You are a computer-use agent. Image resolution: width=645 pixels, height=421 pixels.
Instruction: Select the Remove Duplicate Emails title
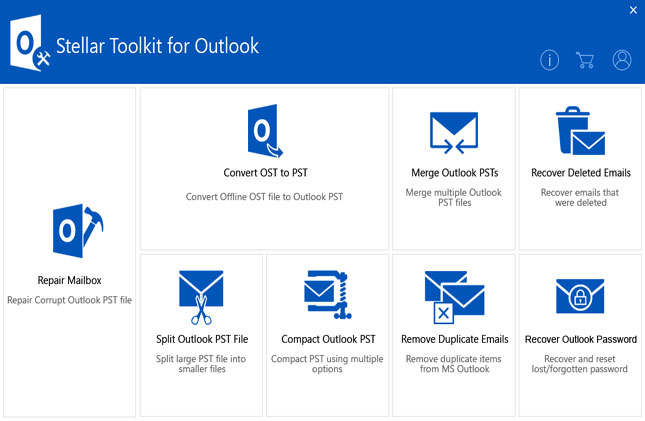point(455,339)
